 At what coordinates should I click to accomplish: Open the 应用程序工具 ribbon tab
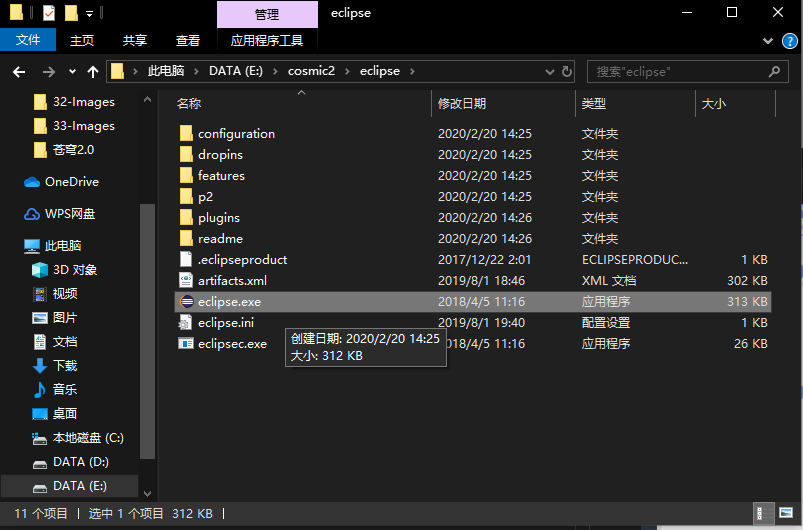pos(267,40)
